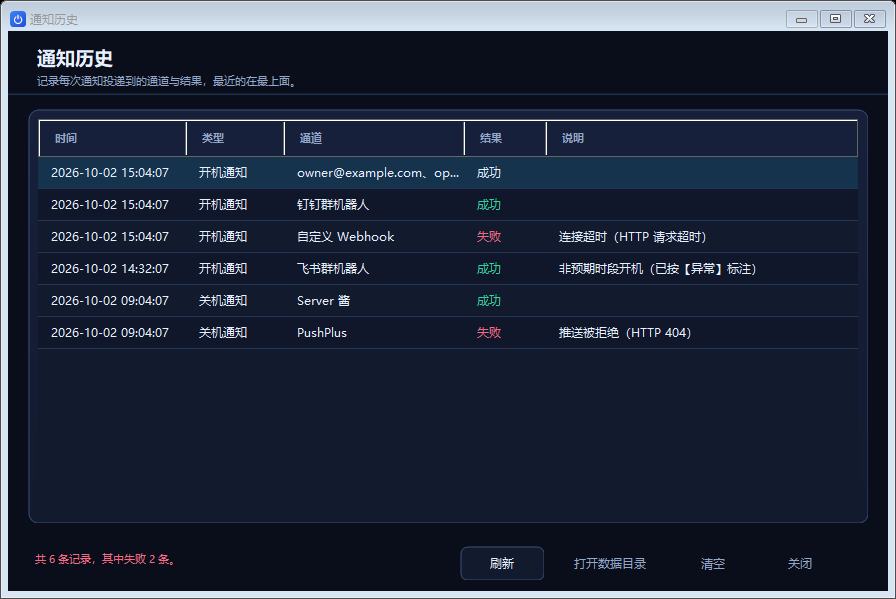Click the 类型 column header
The width and height of the screenshot is (896, 599).
[x=235, y=138]
